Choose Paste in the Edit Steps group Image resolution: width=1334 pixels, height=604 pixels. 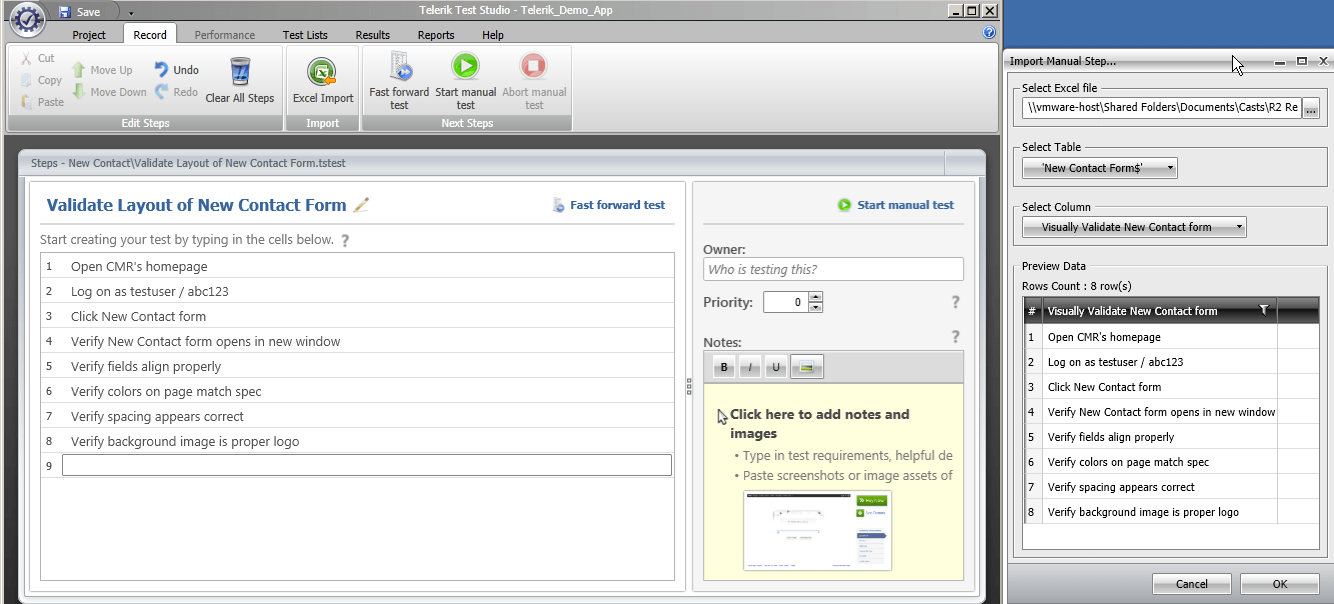pyautogui.click(x=42, y=102)
